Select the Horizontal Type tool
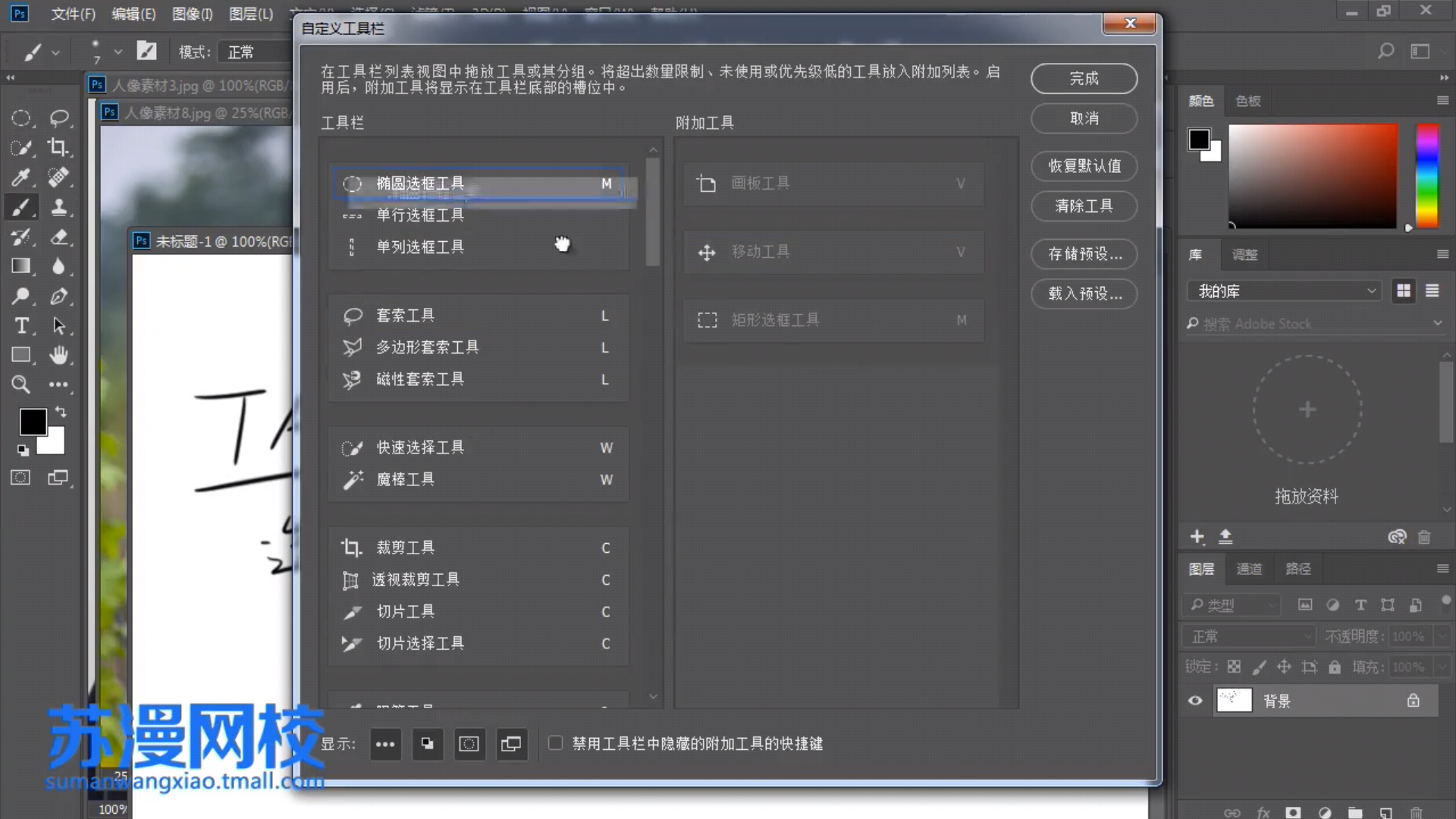Viewport: 1456px width, 819px height. click(x=21, y=326)
